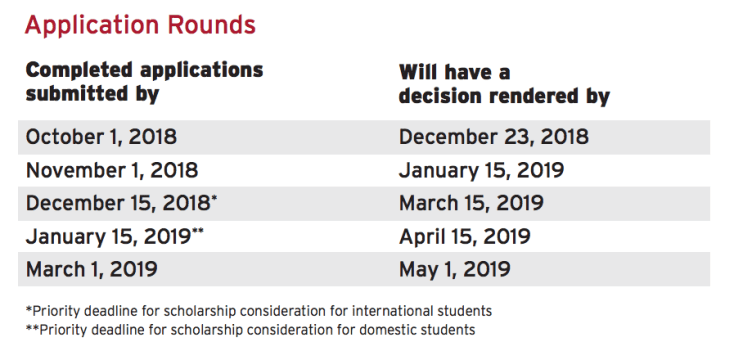Click the December 15, 2018 submission date
743x360 pixels.
click(x=118, y=203)
